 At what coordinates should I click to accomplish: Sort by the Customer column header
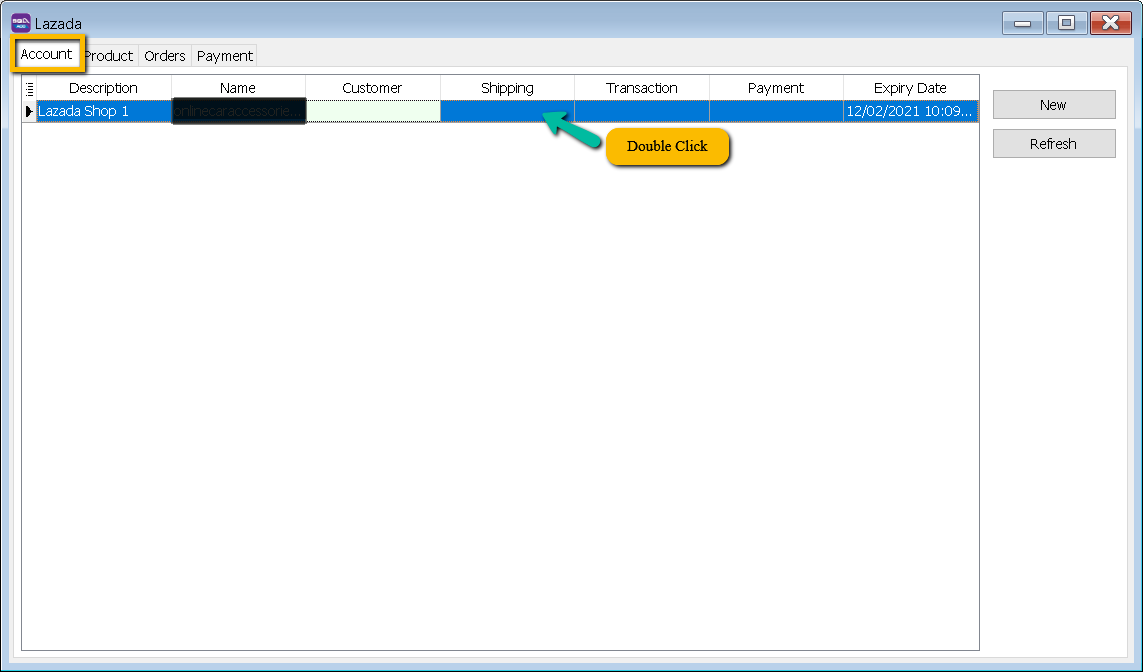pos(372,88)
